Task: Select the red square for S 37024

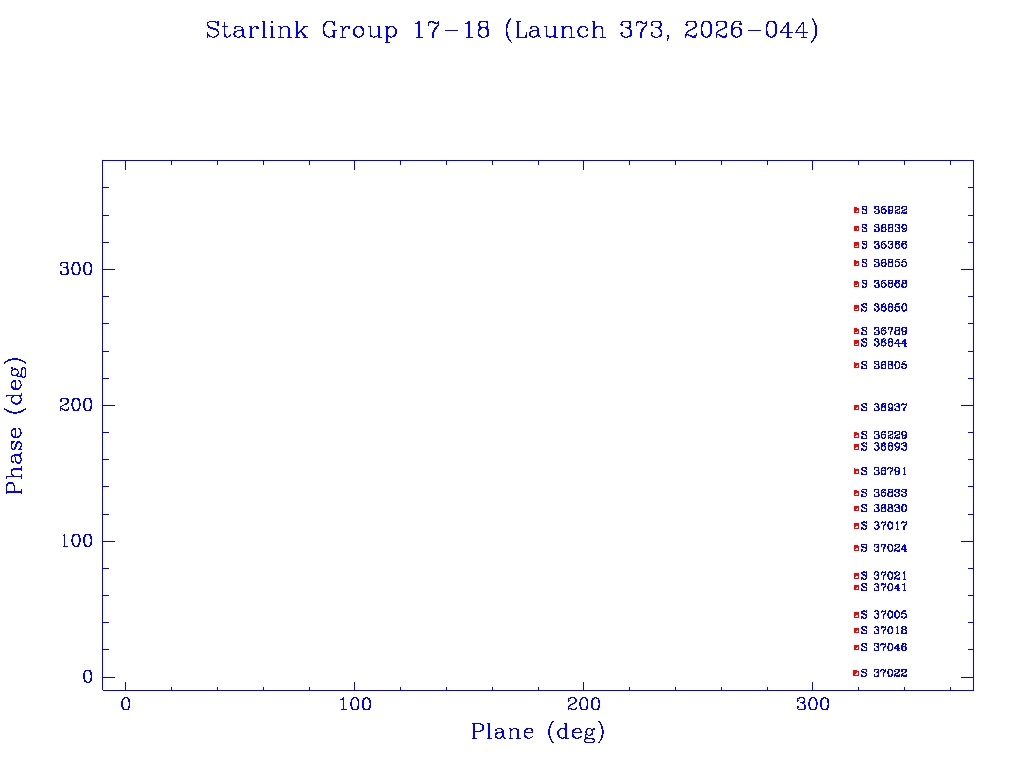Action: 856,548
